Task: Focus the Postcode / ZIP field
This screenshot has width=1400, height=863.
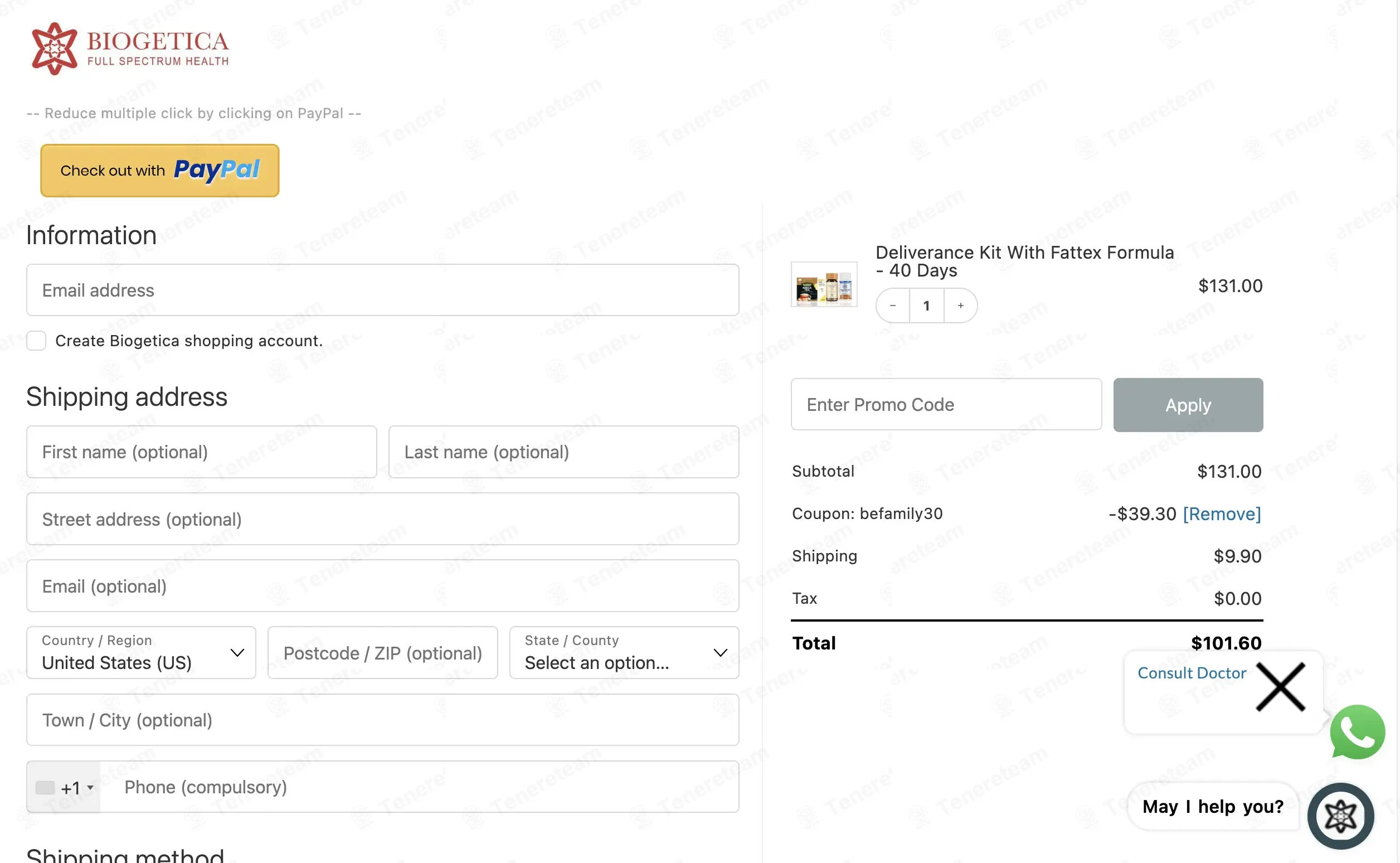Action: (x=383, y=653)
